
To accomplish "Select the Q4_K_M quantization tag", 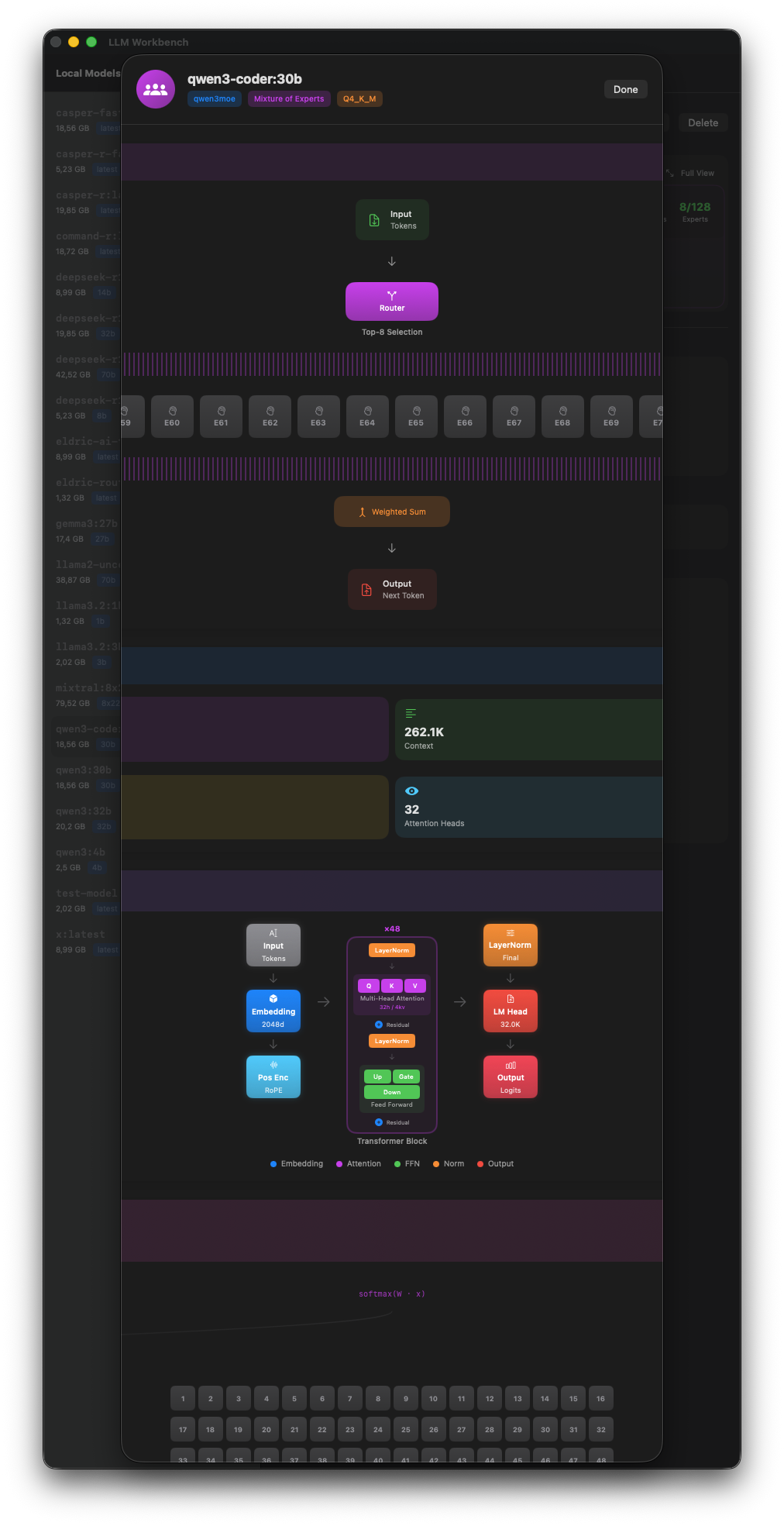I will [359, 99].
